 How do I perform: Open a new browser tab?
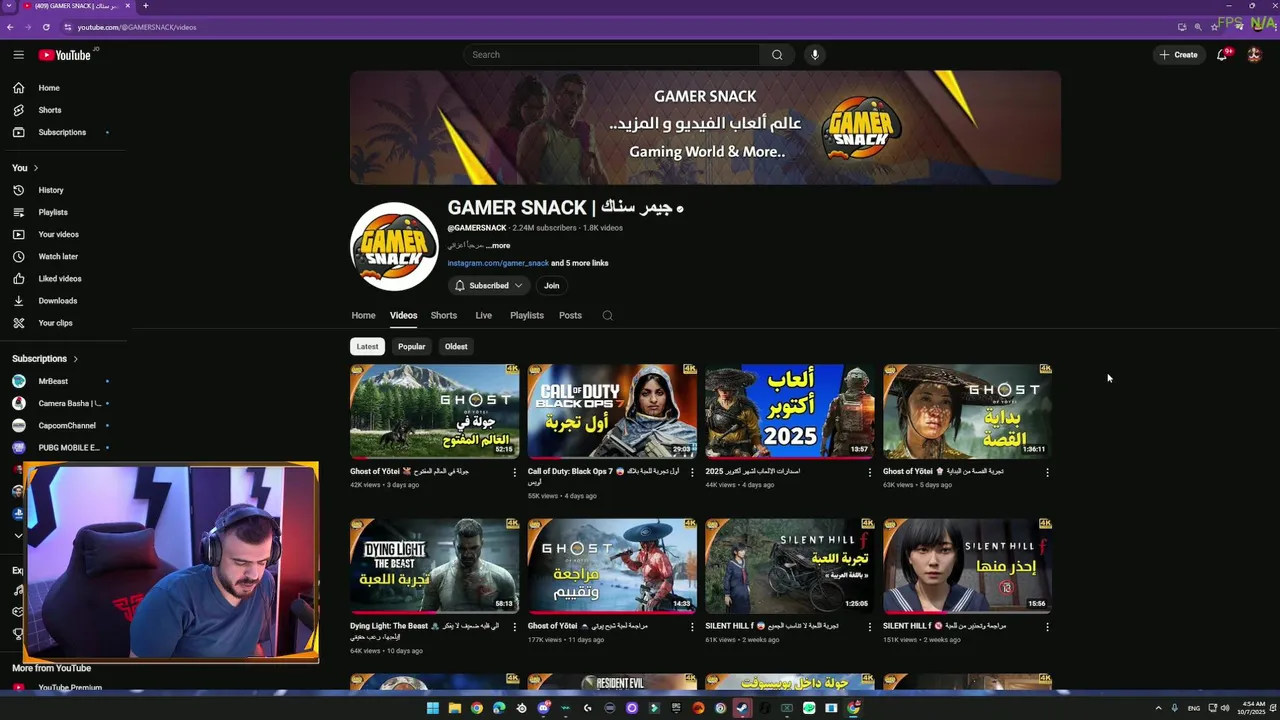tap(145, 6)
